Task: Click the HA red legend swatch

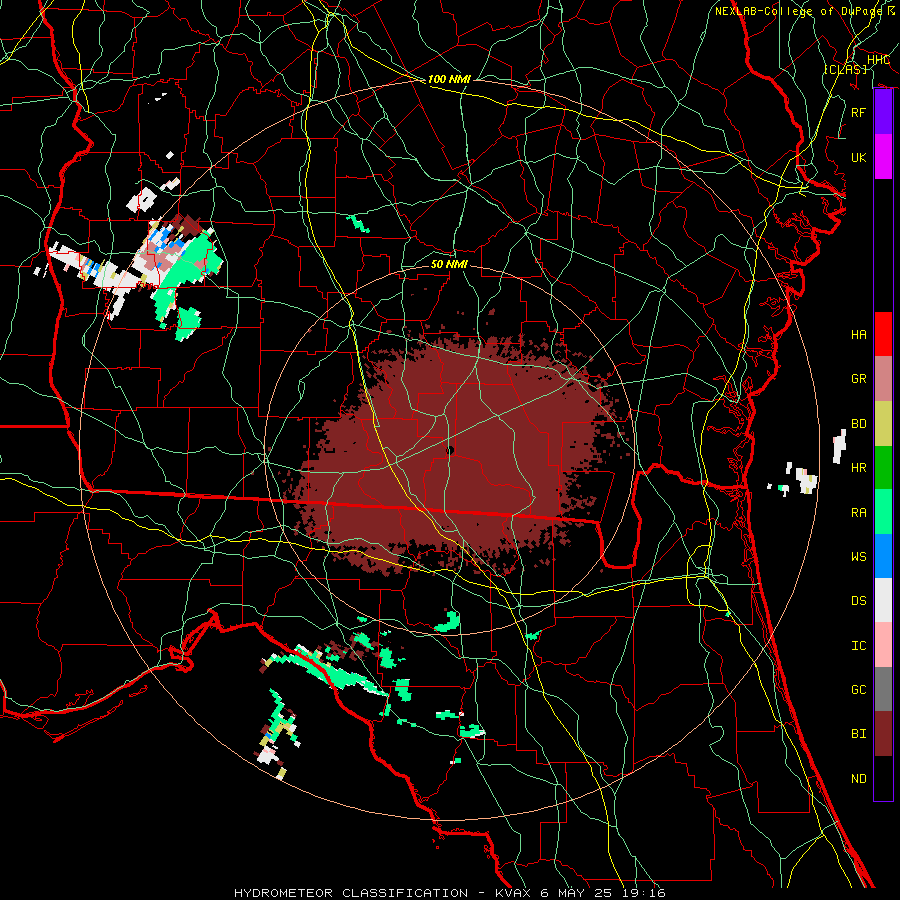Action: tap(883, 334)
